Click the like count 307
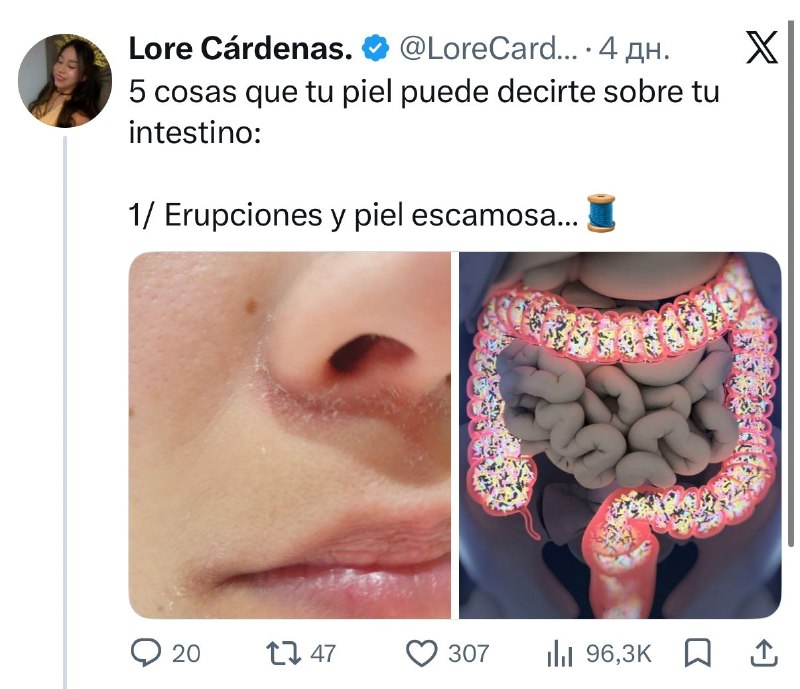800x689 pixels. click(x=468, y=654)
